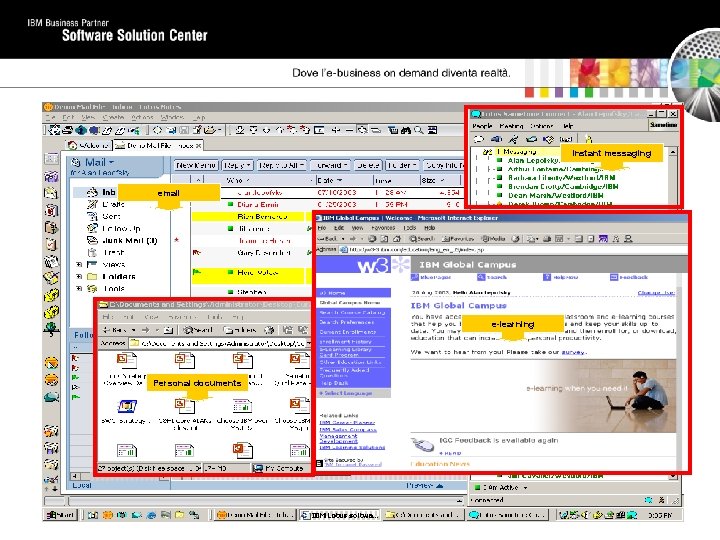This screenshot has height=540, width=720.
Task: Click the Internet Explorer quick launch icon
Action: point(151,515)
